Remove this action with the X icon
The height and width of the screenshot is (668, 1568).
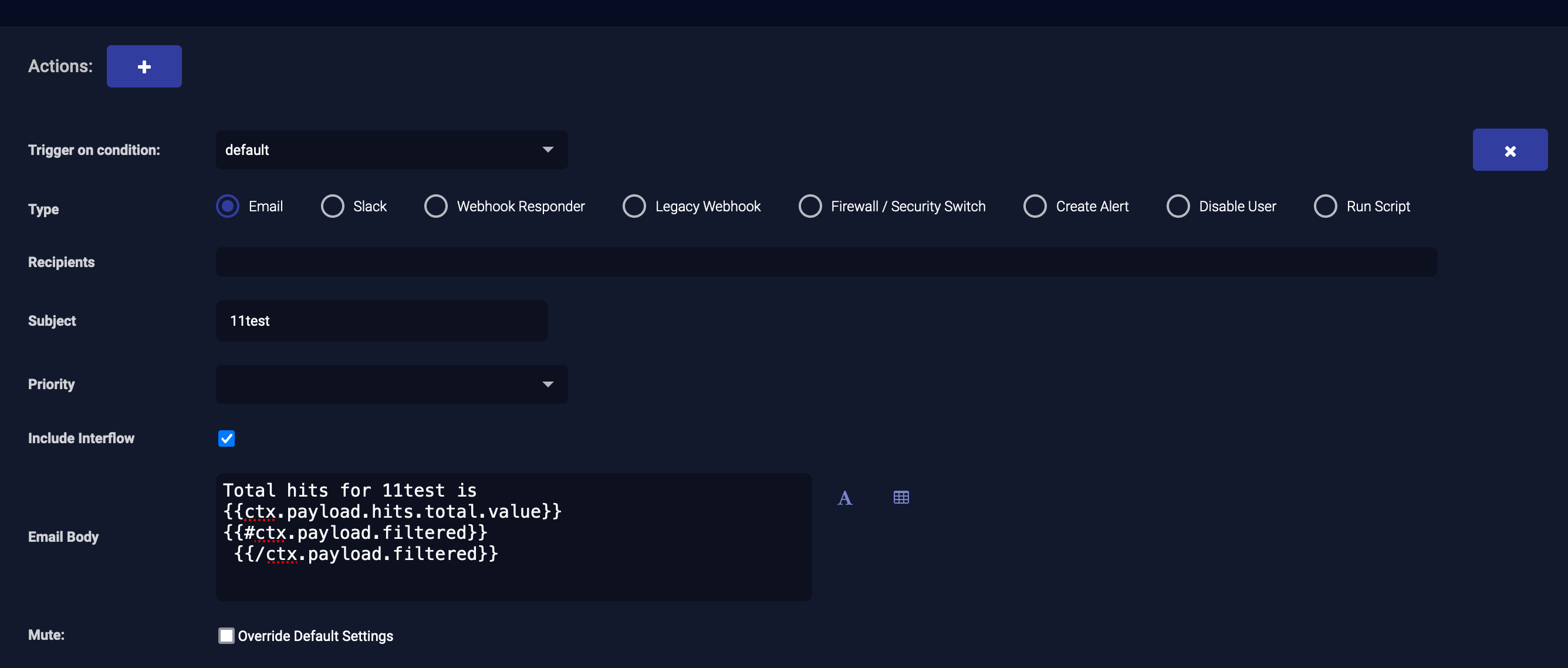pos(1509,150)
